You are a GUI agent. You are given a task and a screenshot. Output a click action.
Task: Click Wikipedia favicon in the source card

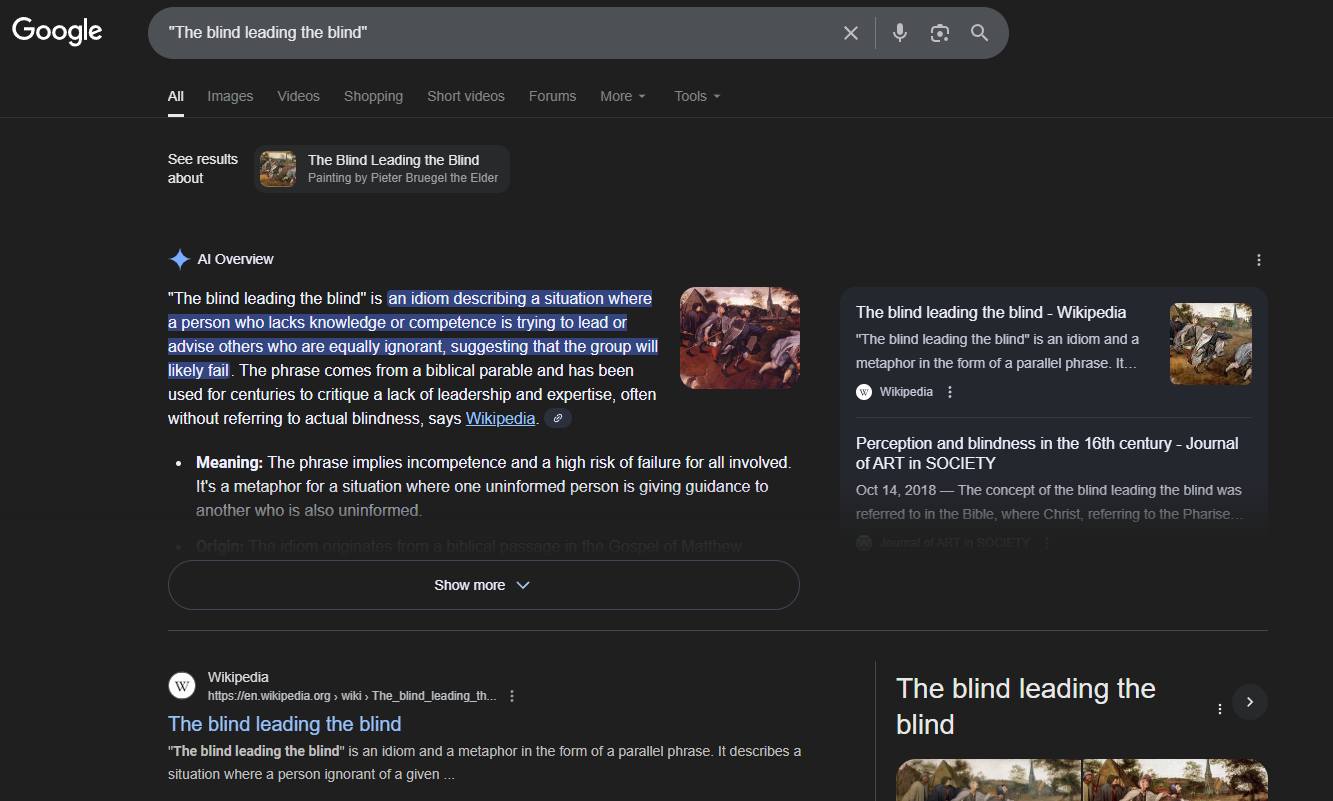point(864,392)
